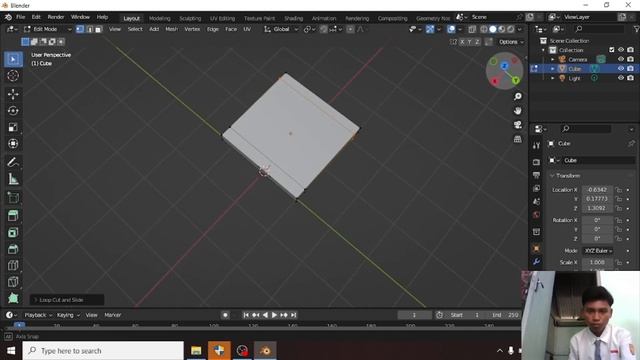Activate the Extrude Region tool
The image size is (640, 360).
coord(13,216)
